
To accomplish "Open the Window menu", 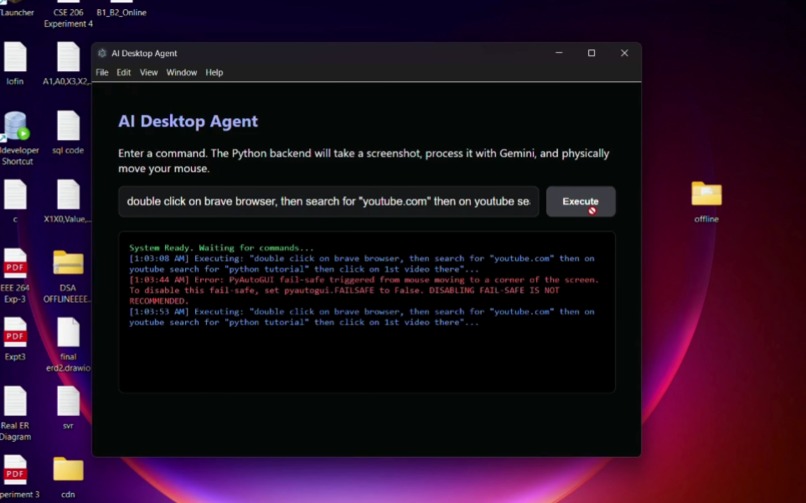I will 181,72.
